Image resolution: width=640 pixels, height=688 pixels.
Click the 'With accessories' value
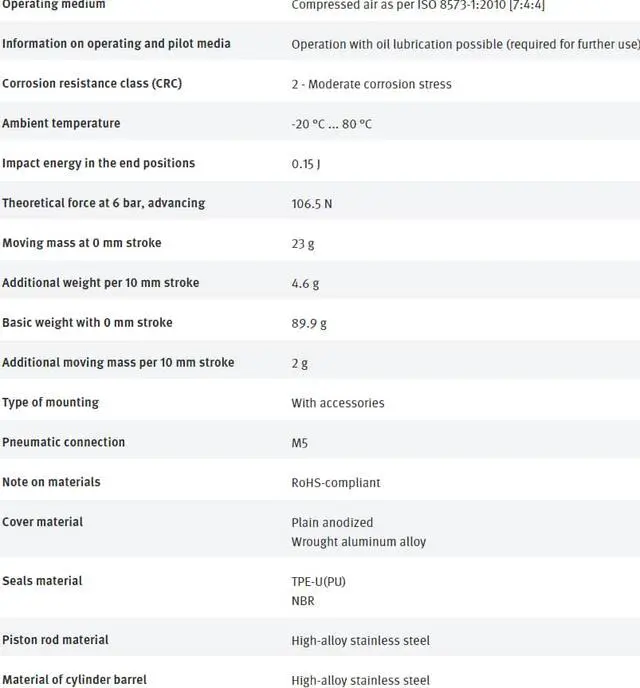(x=338, y=403)
